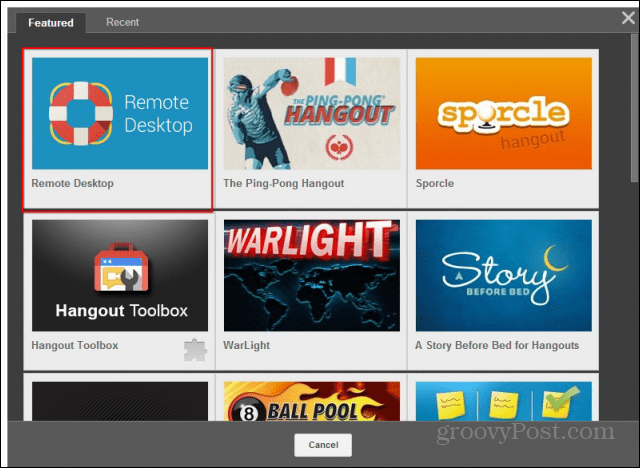Screen dimensions: 640x468
Task: Click the Cancel button
Action: [x=323, y=445]
